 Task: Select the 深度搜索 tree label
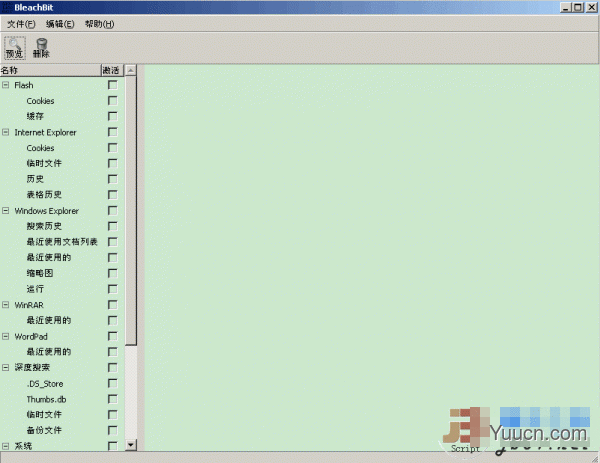click(x=32, y=367)
